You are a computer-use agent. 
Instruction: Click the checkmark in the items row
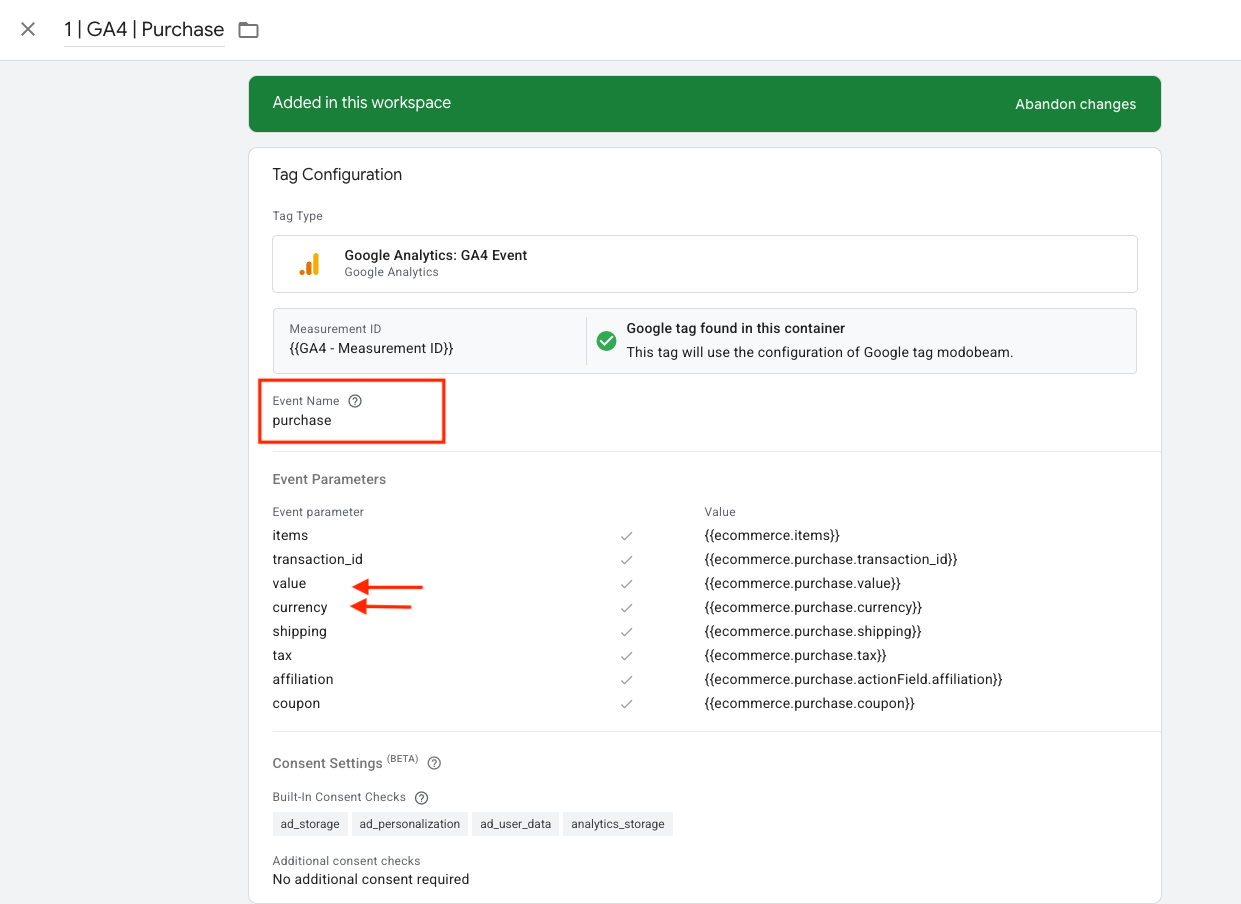pos(627,536)
